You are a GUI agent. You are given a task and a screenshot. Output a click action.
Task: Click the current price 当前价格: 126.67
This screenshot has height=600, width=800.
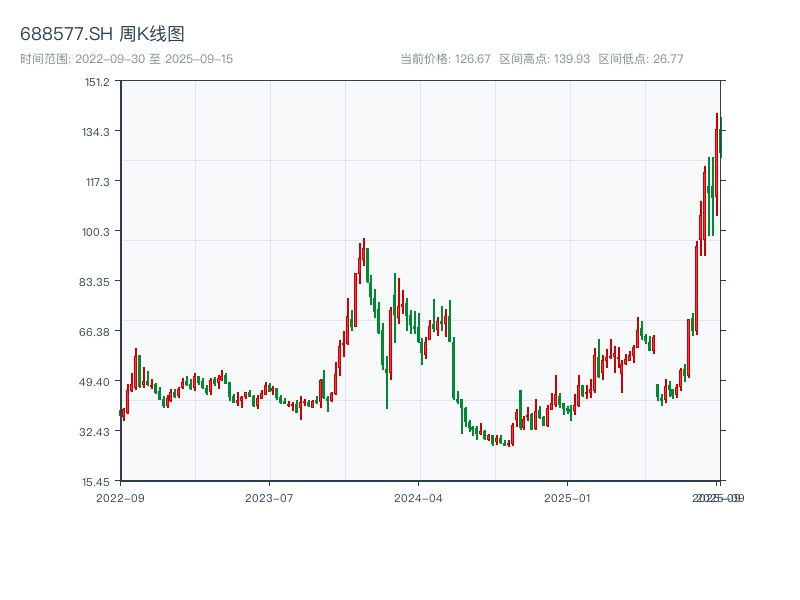(x=445, y=59)
